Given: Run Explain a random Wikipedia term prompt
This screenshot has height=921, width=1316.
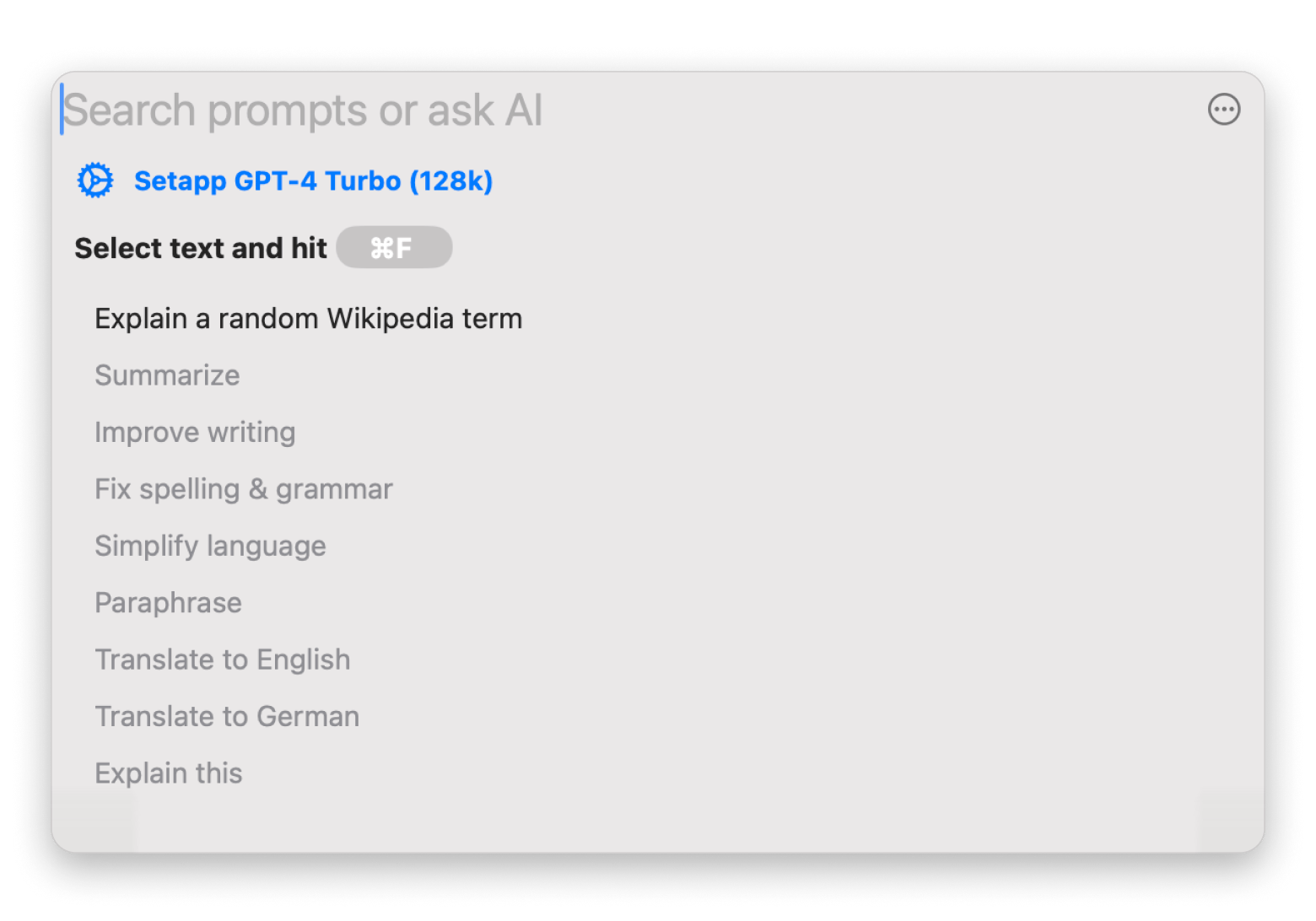Looking at the screenshot, I should [x=308, y=319].
